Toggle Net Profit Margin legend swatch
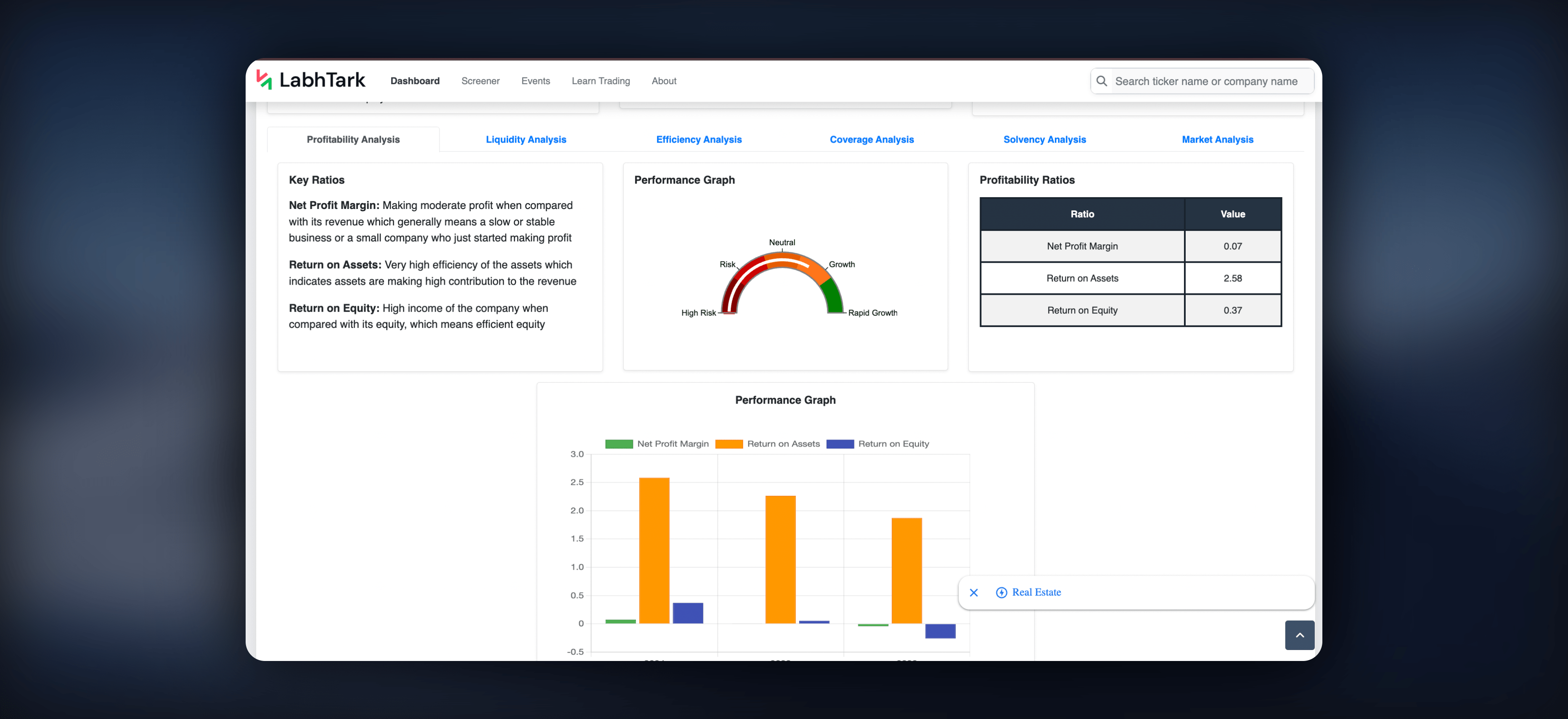 pos(619,444)
